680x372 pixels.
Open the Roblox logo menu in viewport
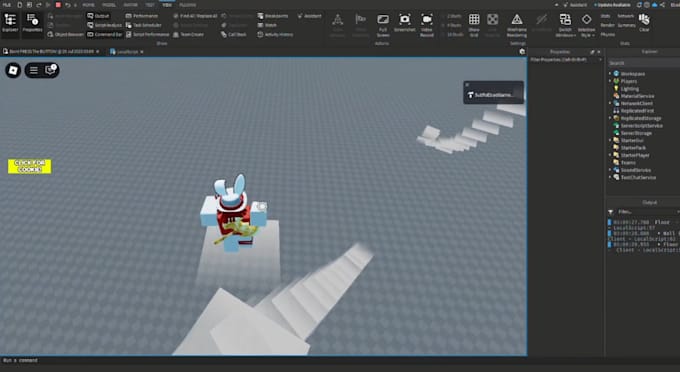(x=13, y=70)
